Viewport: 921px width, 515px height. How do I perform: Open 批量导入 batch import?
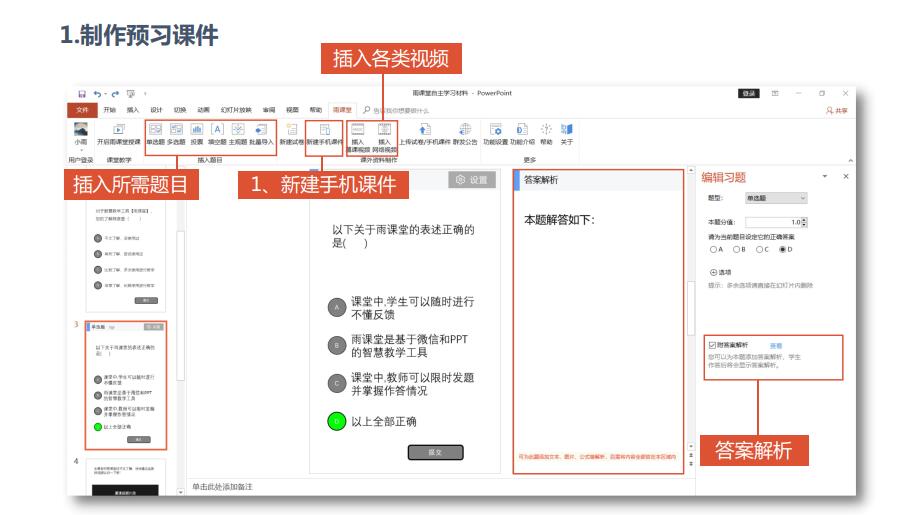[x=261, y=134]
